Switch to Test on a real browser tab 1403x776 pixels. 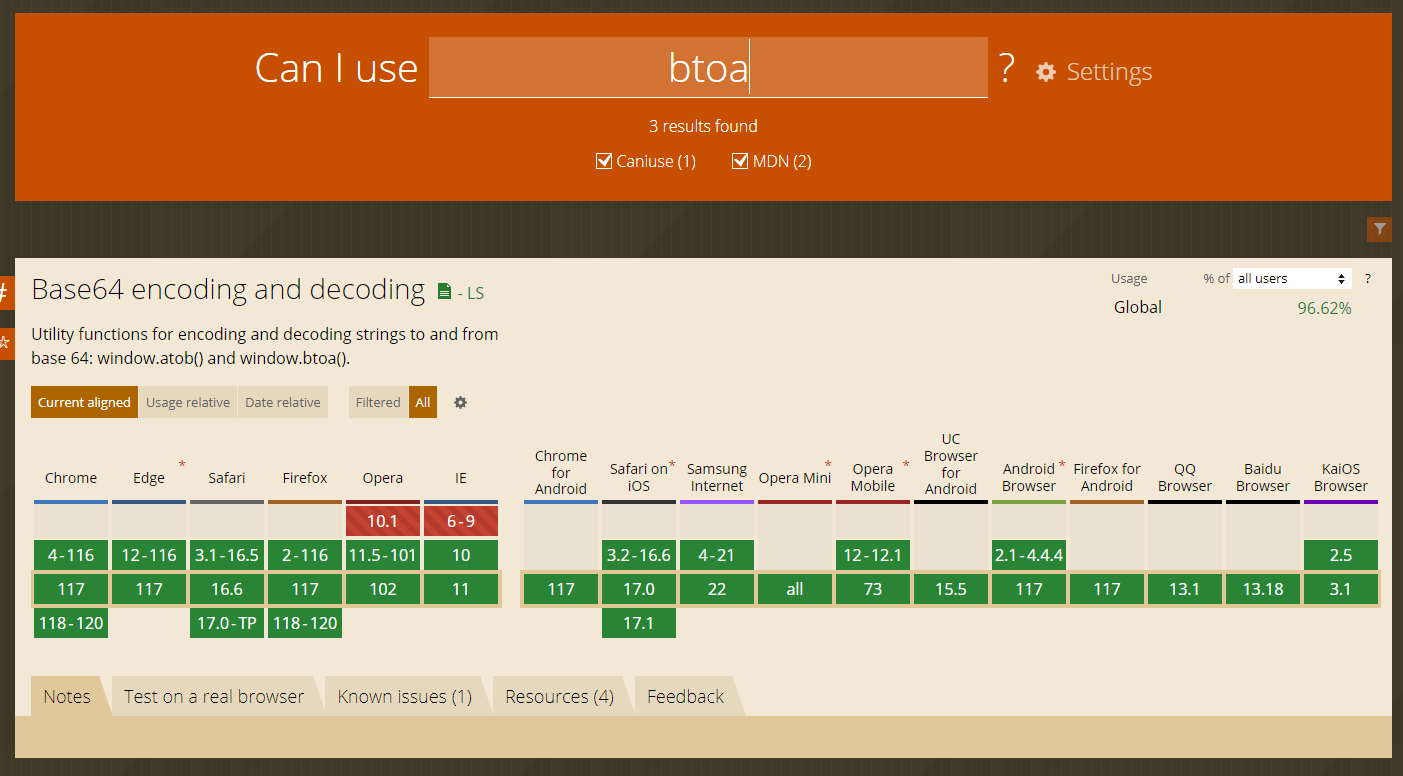coord(214,696)
